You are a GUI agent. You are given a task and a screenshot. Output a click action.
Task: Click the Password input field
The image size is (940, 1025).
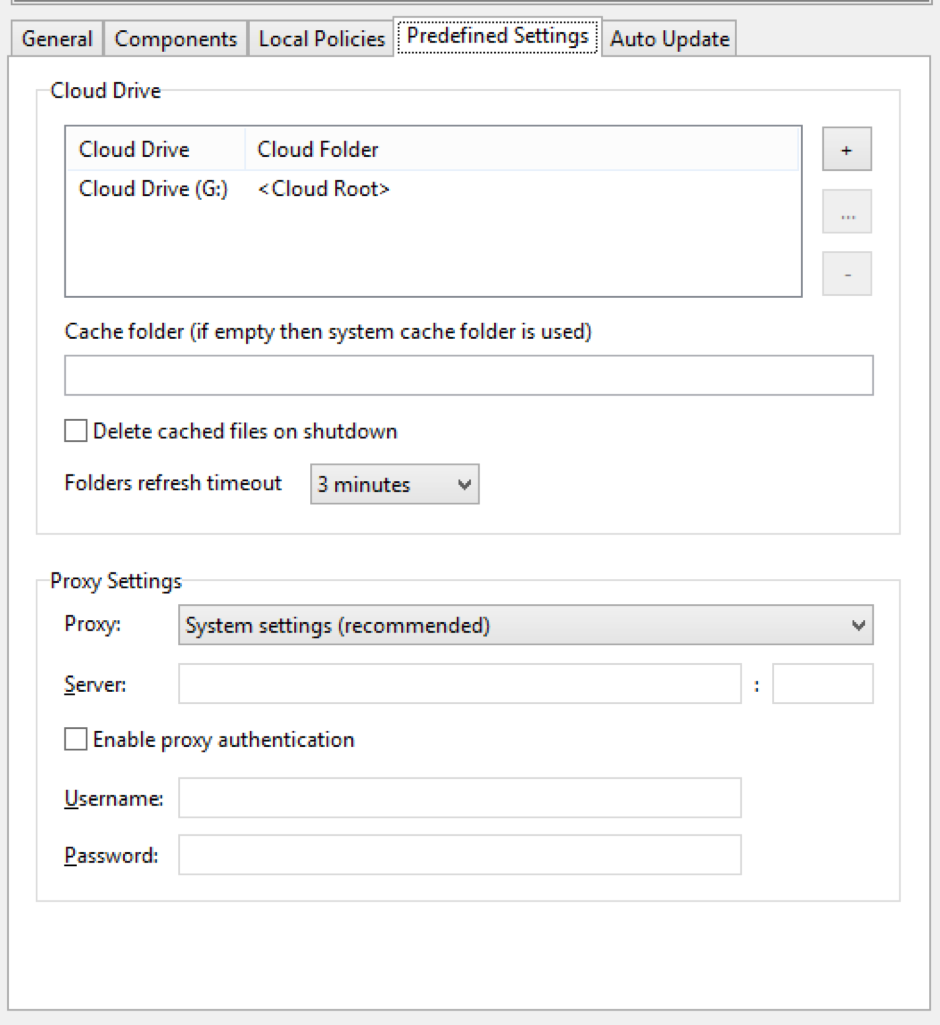coord(459,855)
